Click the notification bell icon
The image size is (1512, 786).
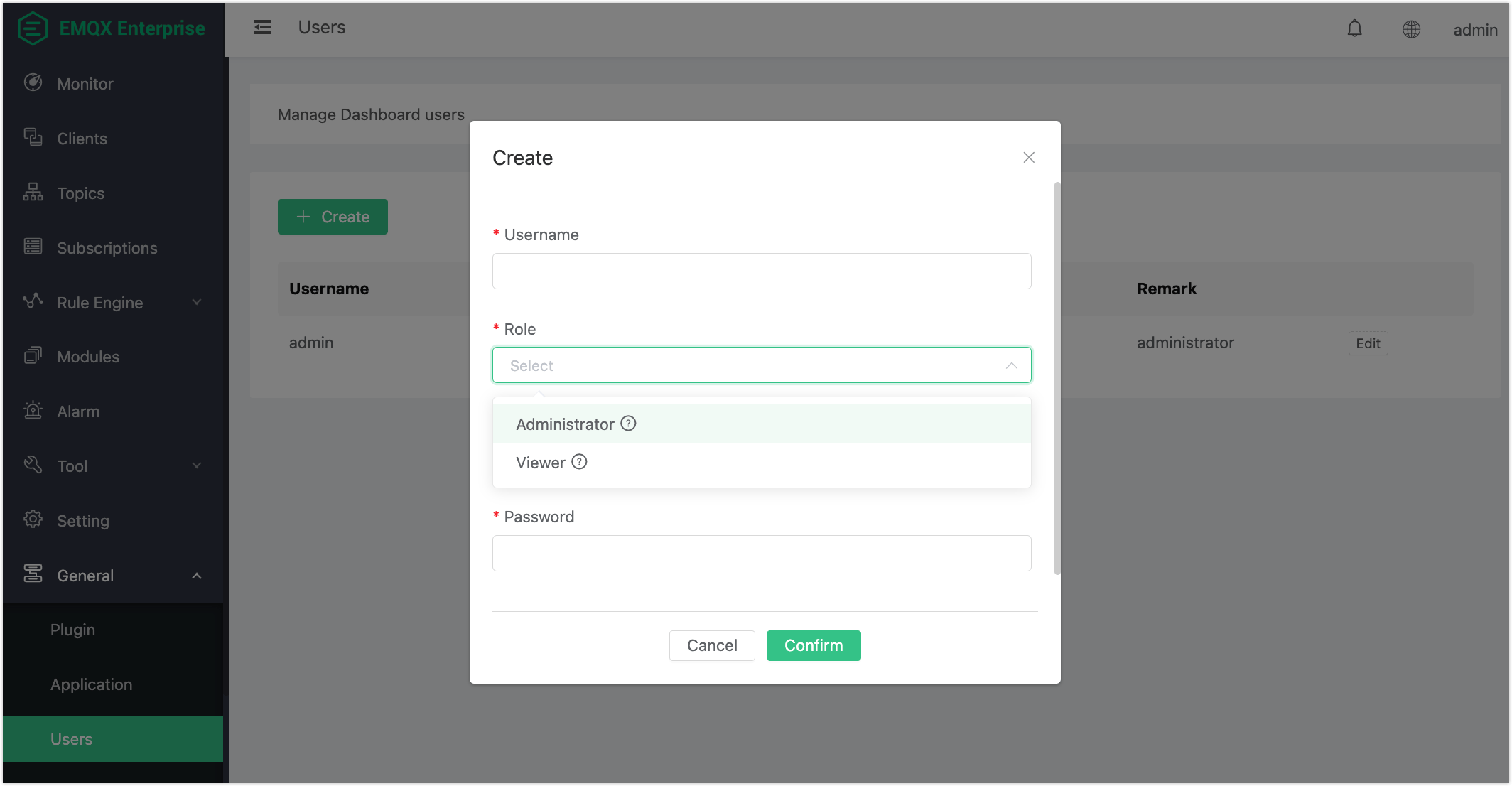click(x=1354, y=28)
